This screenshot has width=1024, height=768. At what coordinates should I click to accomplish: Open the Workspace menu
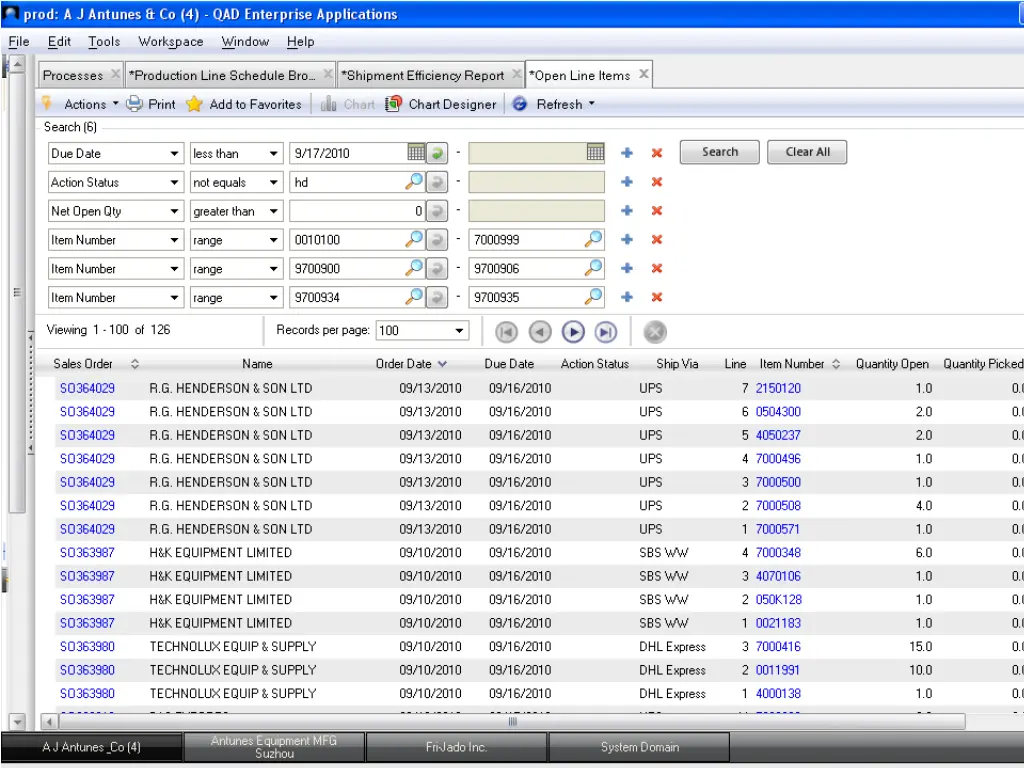(170, 42)
